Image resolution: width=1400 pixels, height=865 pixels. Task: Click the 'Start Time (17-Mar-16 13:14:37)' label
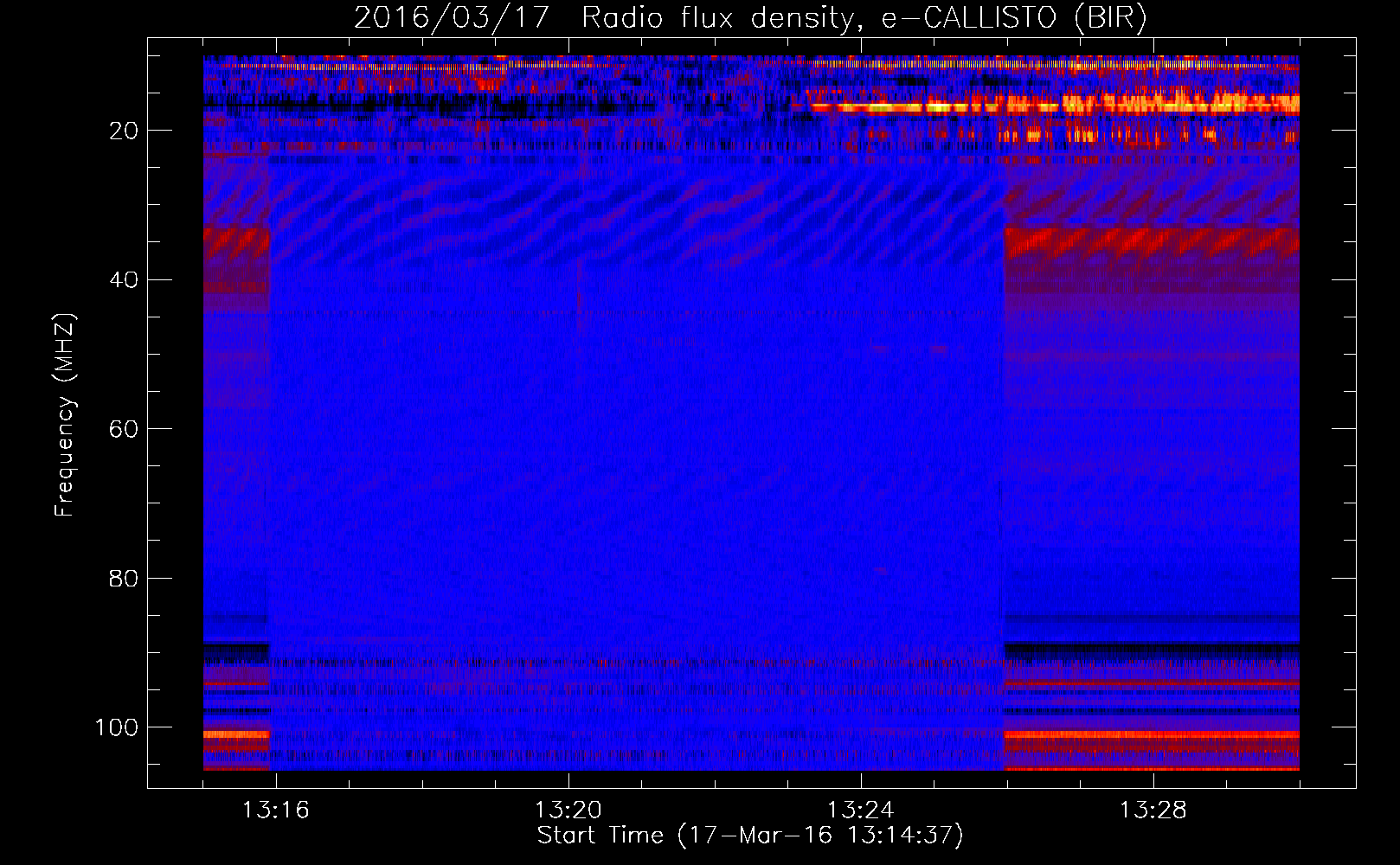point(750,836)
